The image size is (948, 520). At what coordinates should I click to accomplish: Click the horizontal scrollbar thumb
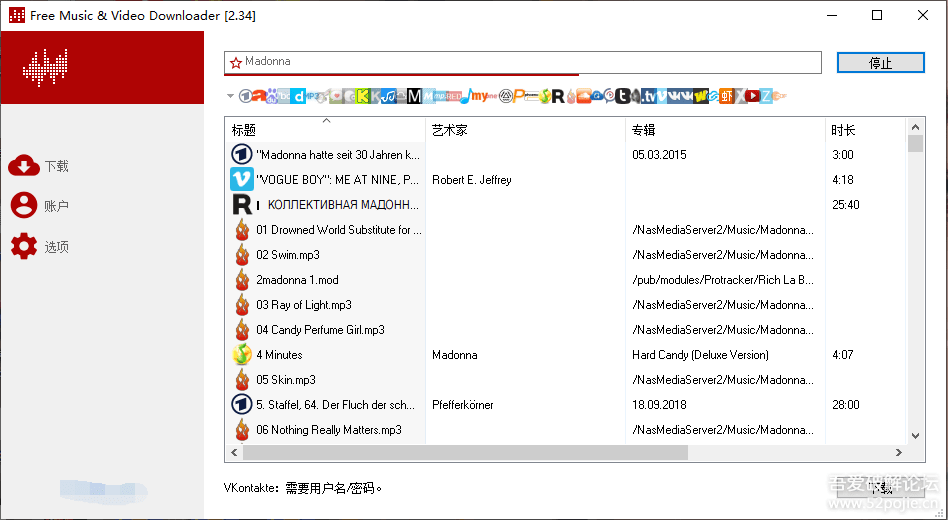point(466,452)
